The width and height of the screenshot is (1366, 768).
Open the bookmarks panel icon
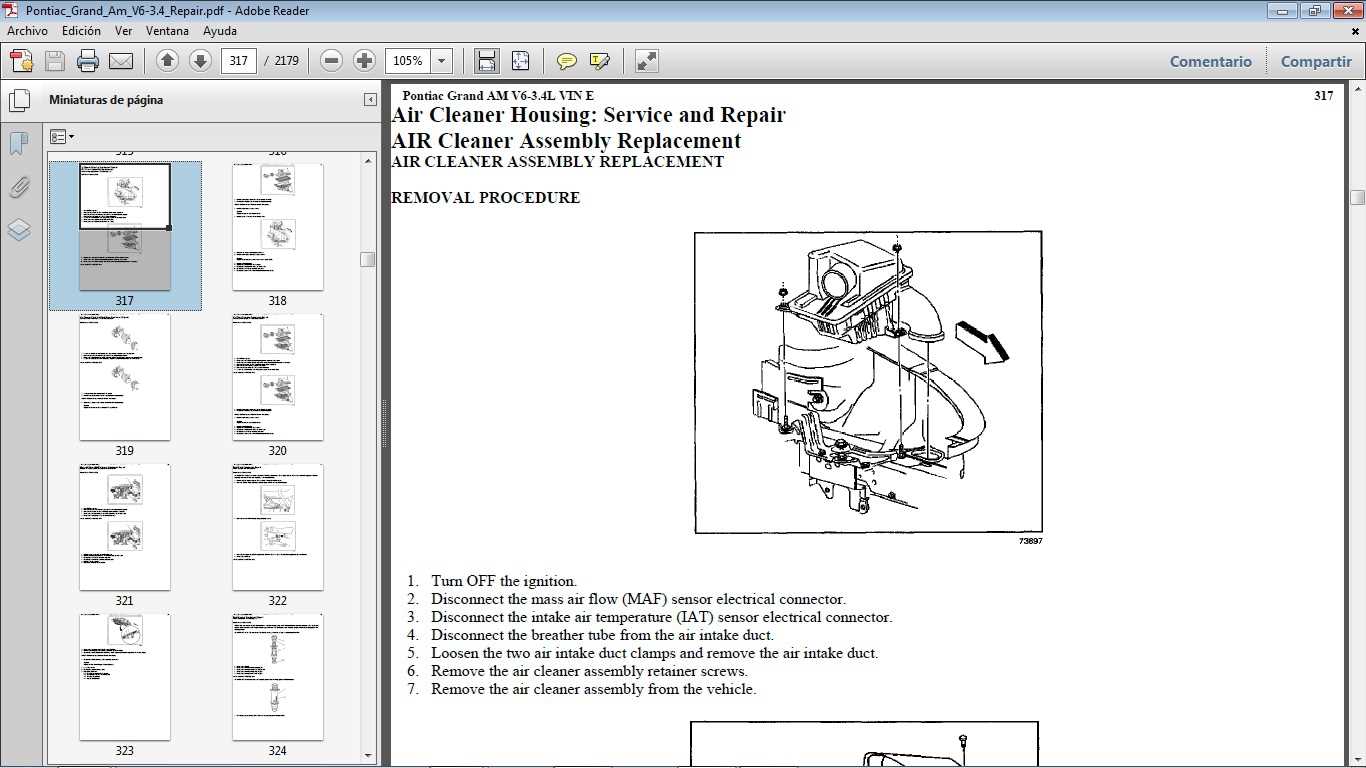19,143
